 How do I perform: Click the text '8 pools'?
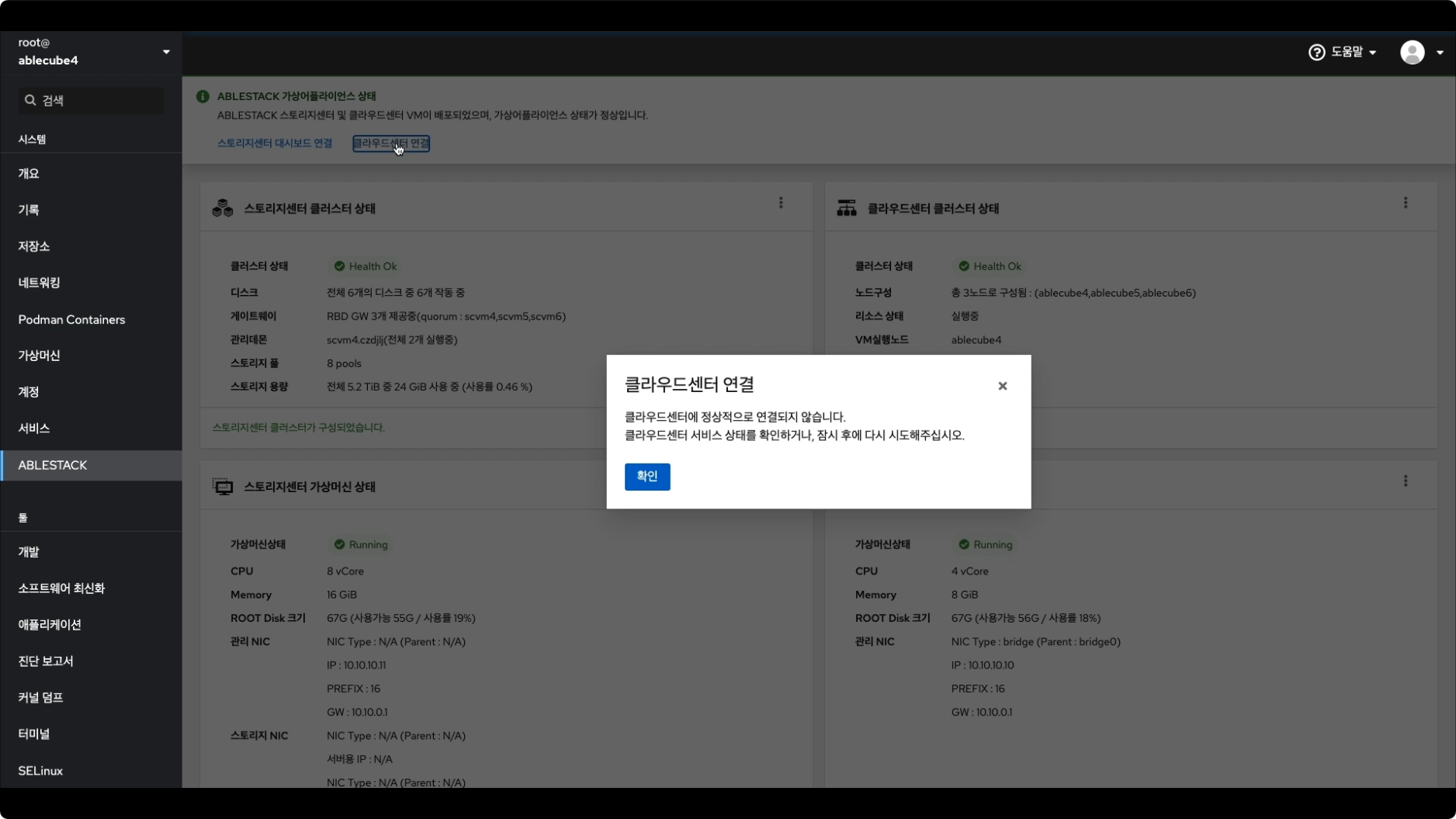[x=344, y=363]
